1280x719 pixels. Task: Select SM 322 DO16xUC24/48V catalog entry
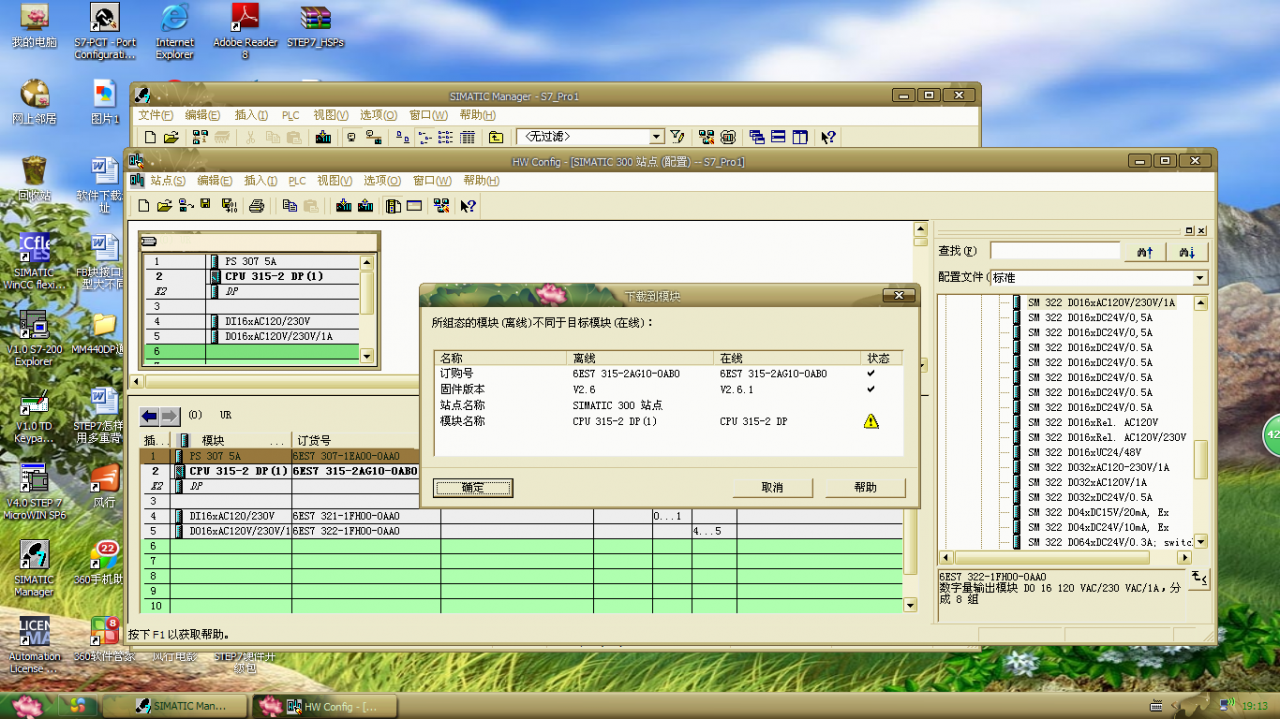click(1085, 452)
